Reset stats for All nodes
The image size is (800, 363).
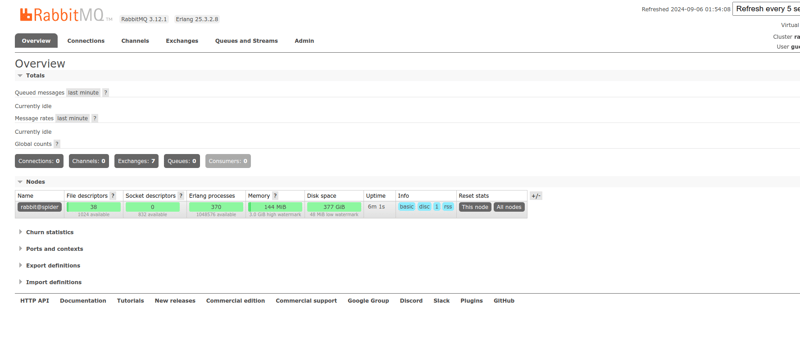[x=509, y=207]
